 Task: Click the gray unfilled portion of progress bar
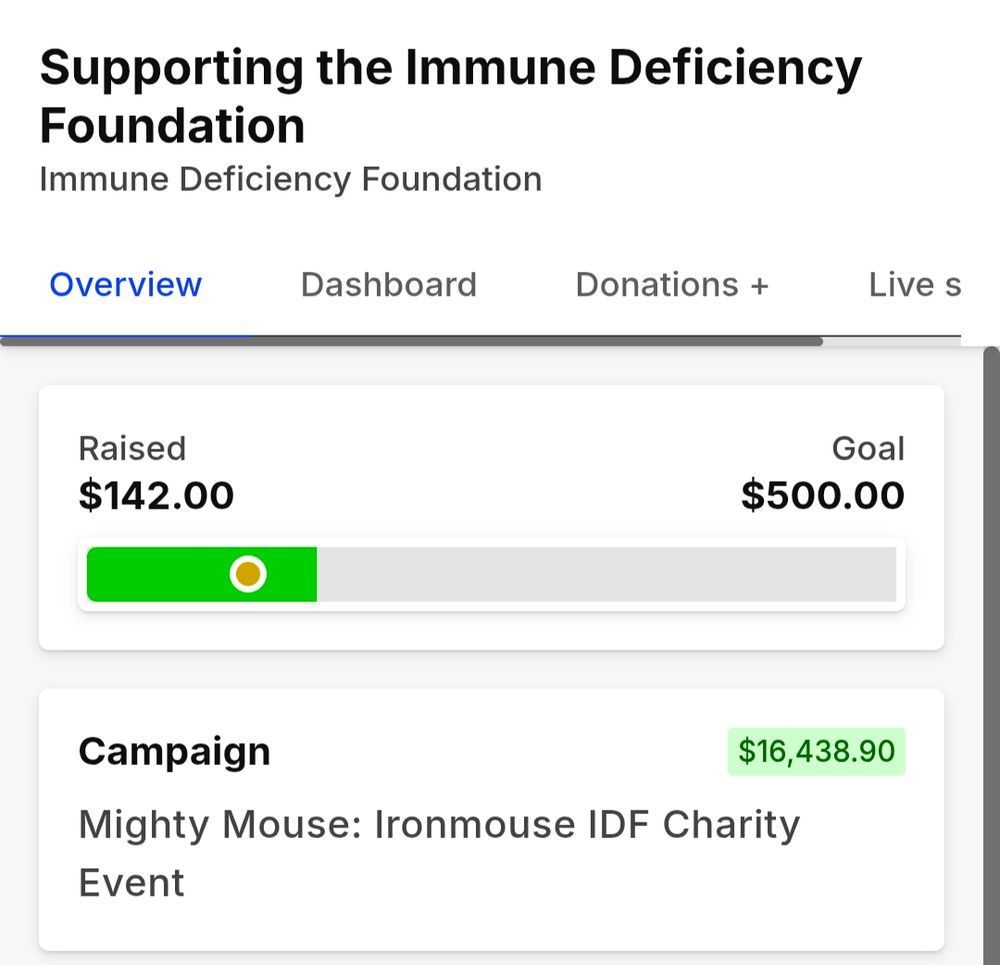[607, 574]
